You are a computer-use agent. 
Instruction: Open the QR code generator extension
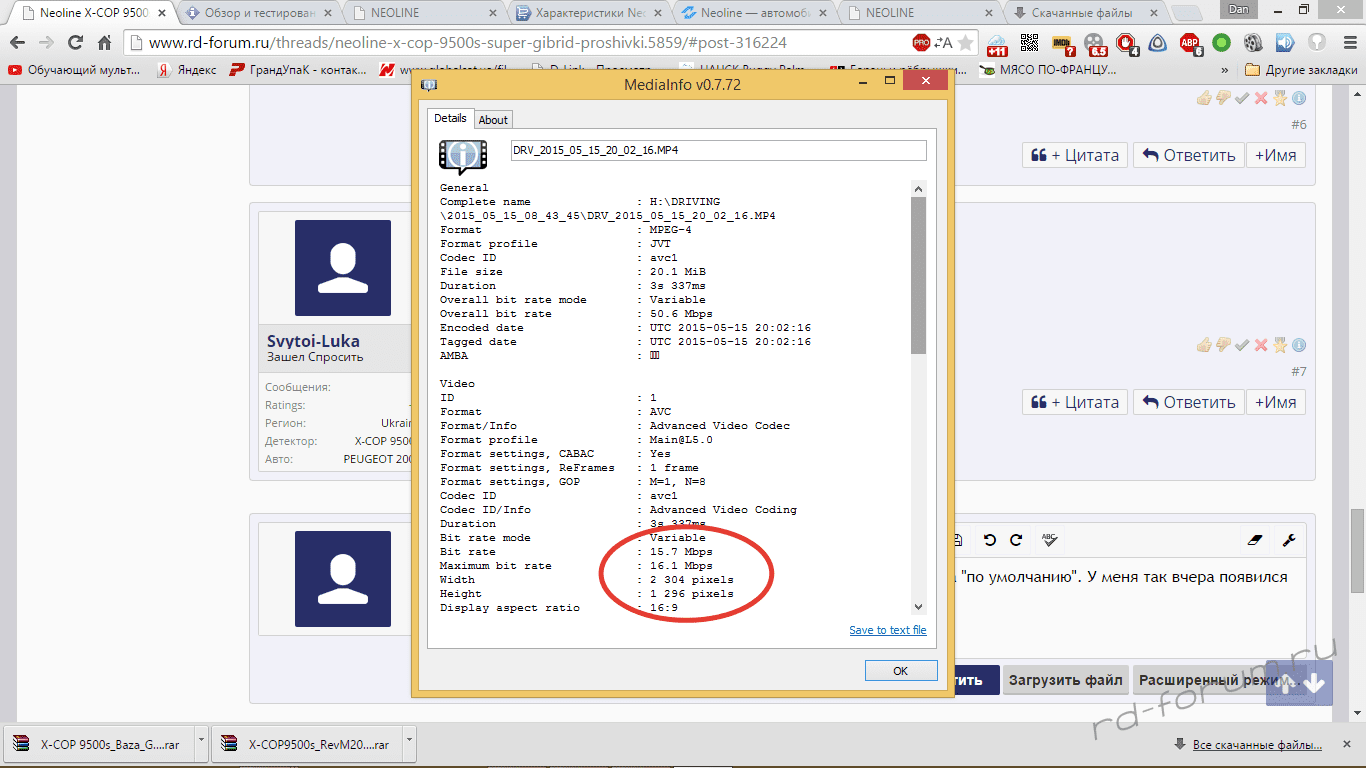[x=1031, y=43]
